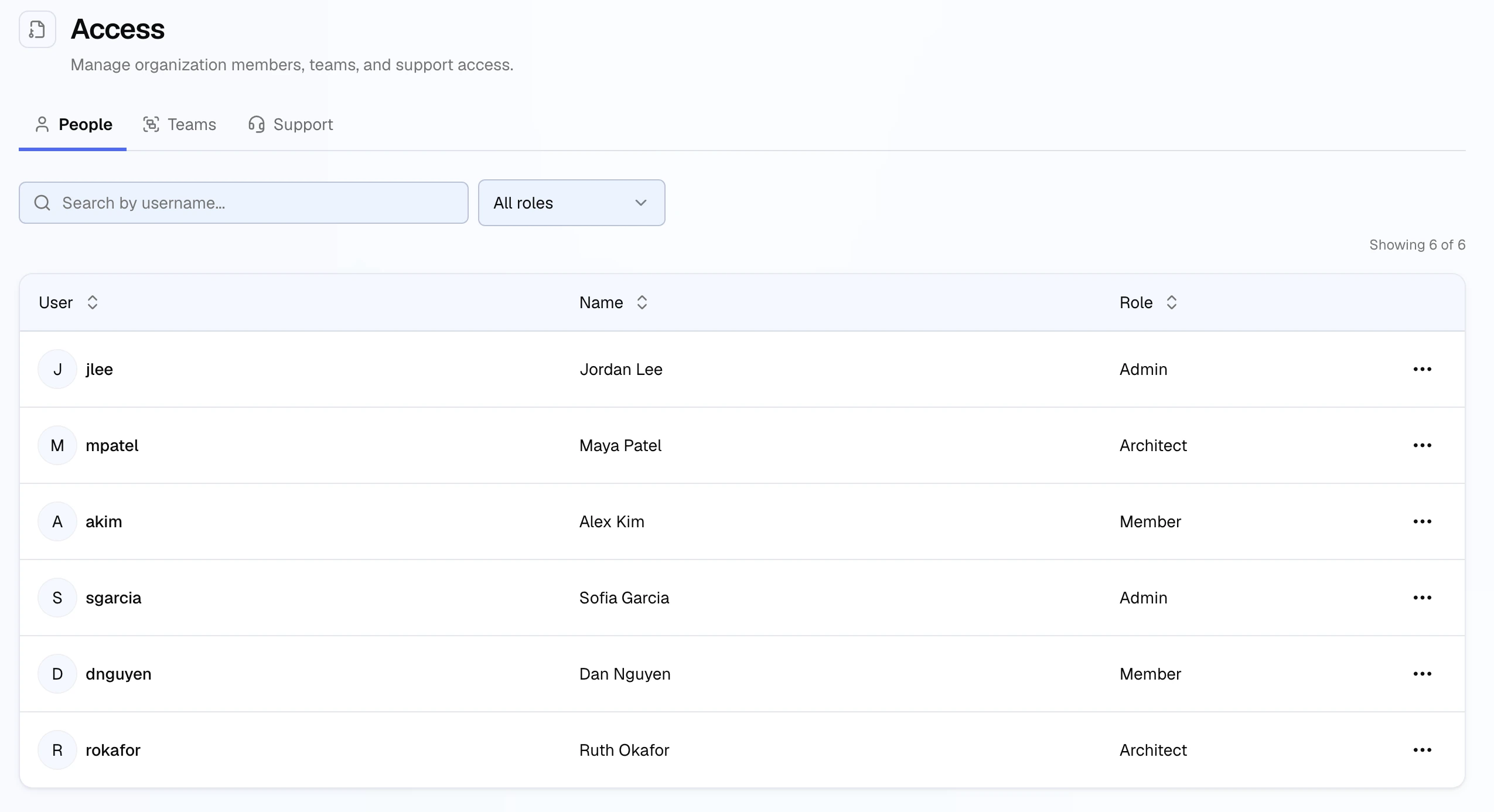Viewport: 1494px width, 812px height.
Task: Click the S avatar of sgarcia
Action: pos(57,598)
